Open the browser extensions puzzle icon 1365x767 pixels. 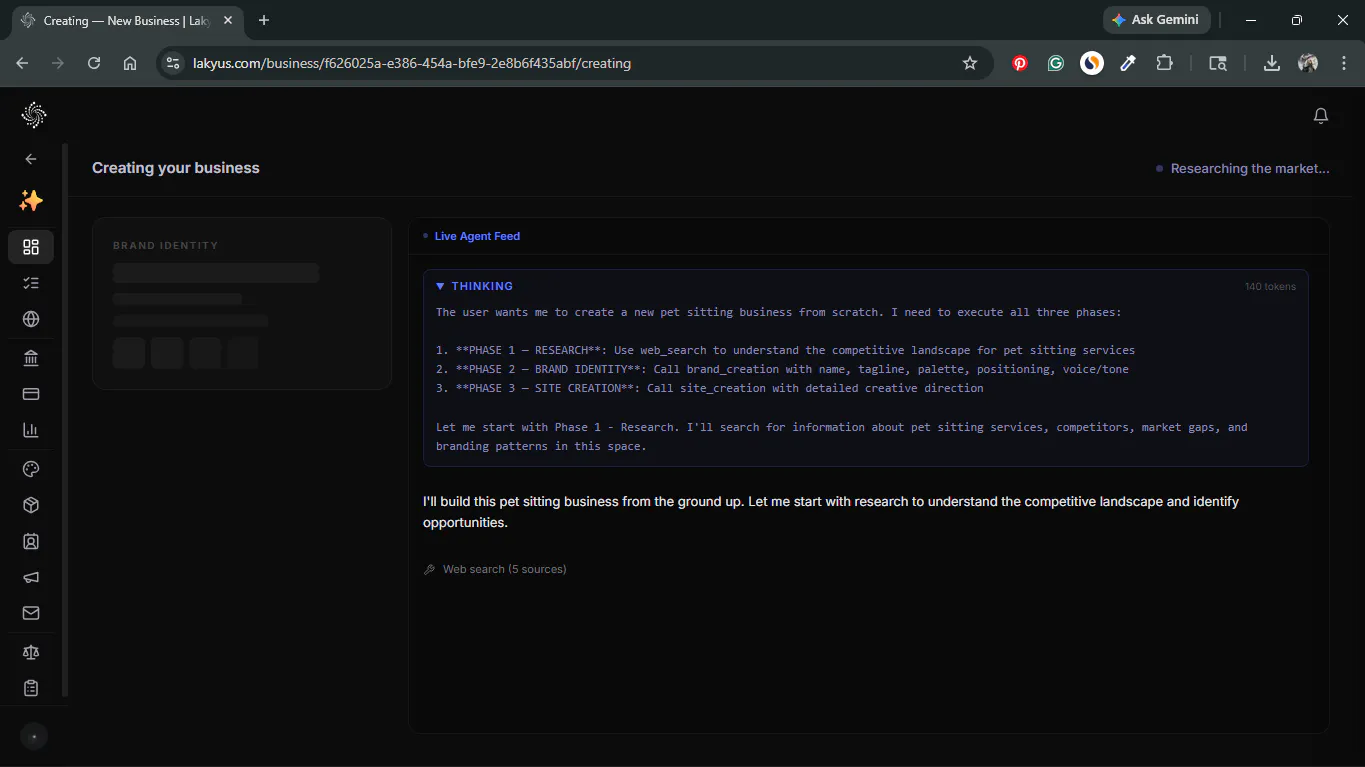tap(1164, 63)
